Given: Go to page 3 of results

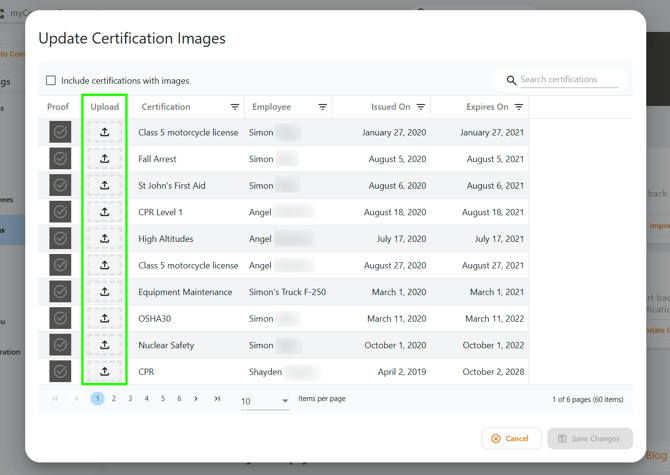Looking at the screenshot, I should point(130,399).
